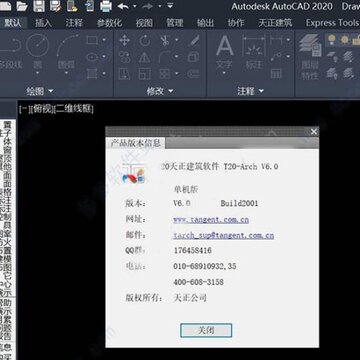360x360 pixels.
Task: Open the Fillet tool dropdown arrow
Action: [x=177, y=57]
